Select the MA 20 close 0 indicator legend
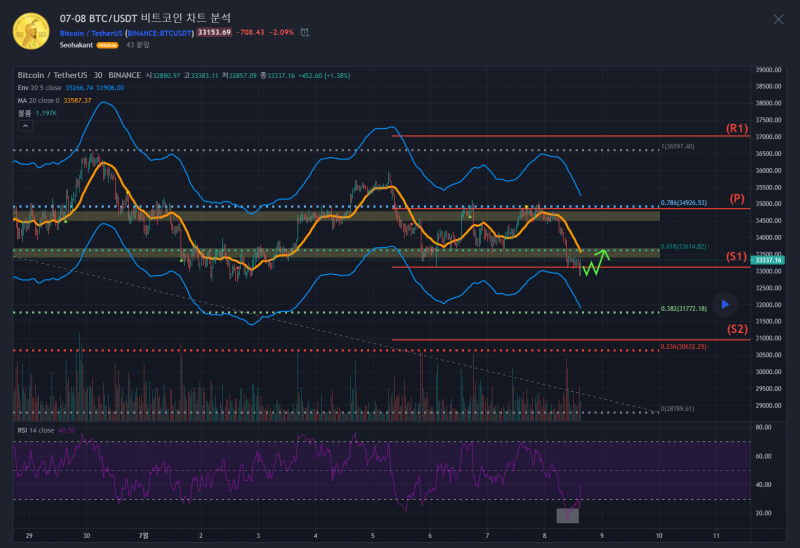The height and width of the screenshot is (548, 800). 40,100
